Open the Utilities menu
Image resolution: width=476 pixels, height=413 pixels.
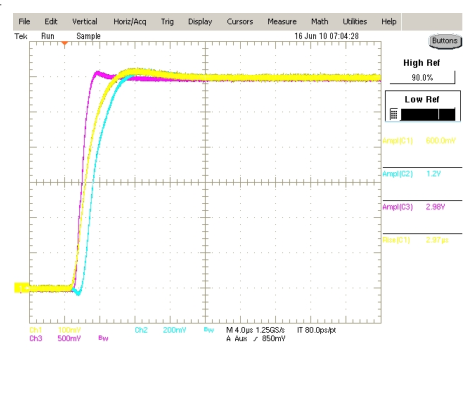pyautogui.click(x=355, y=22)
